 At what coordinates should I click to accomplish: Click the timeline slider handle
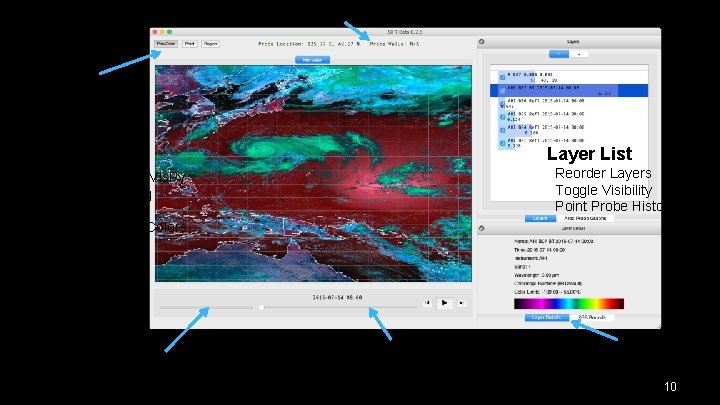click(x=261, y=308)
